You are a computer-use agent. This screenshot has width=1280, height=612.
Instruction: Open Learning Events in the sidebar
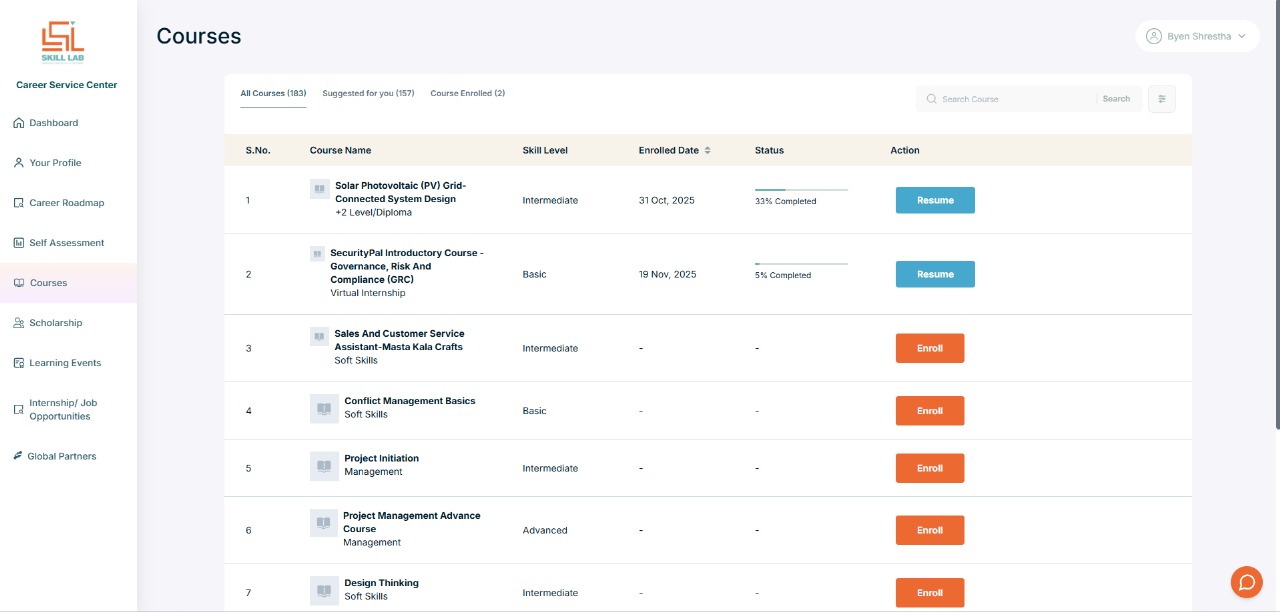[65, 363]
